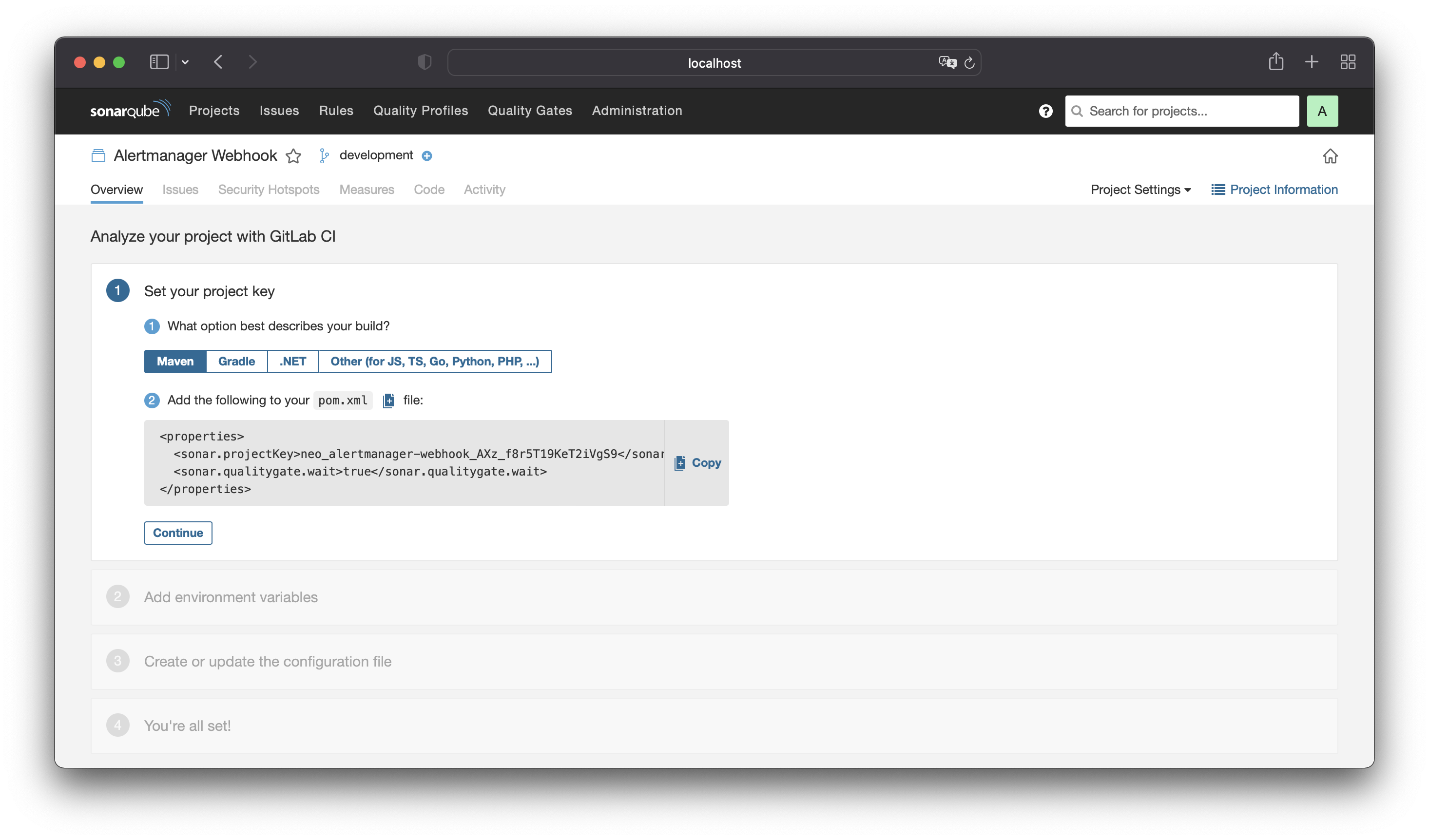The height and width of the screenshot is (840, 1429).
Task: Show the tab overview grid icon
Action: [1347, 62]
